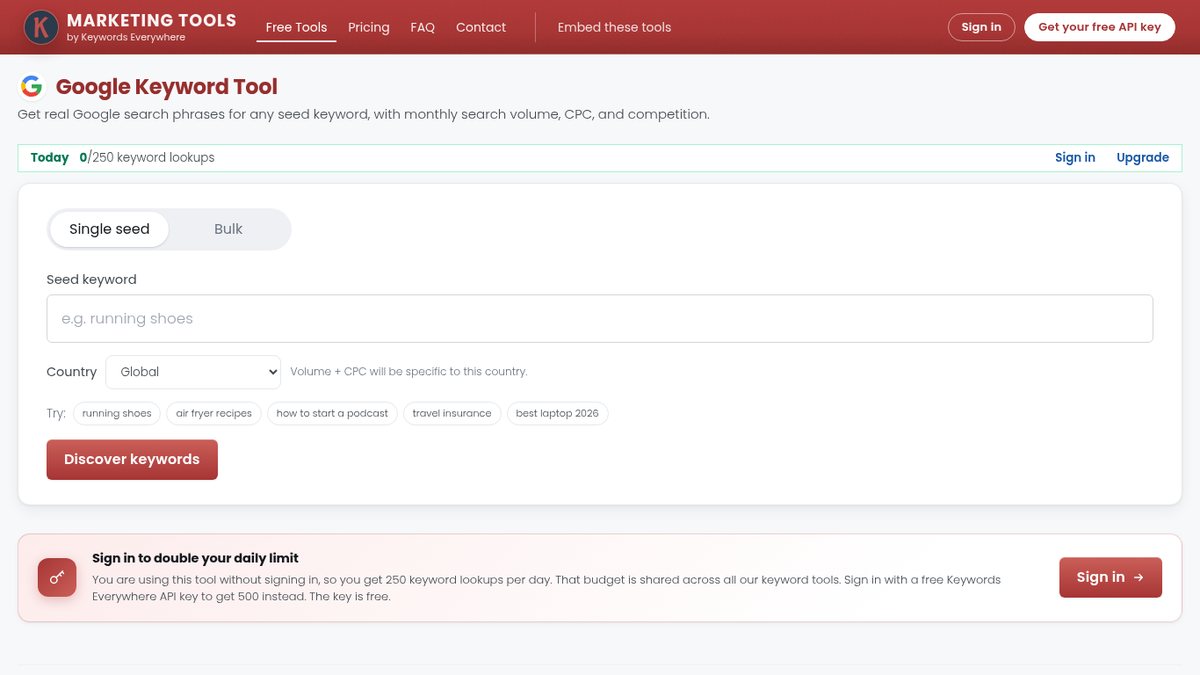Click the 0/250 keyword lookups text
Viewport: 1200px width, 675px height.
click(147, 157)
